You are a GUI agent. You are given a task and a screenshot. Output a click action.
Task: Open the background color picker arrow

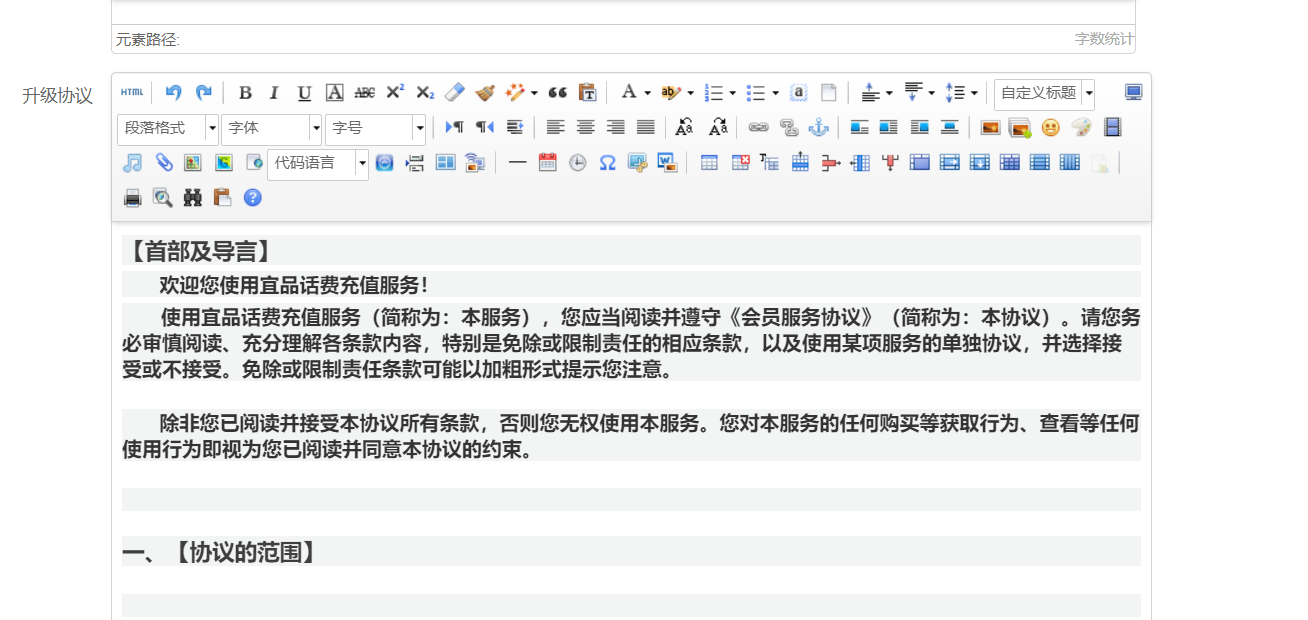(690, 93)
